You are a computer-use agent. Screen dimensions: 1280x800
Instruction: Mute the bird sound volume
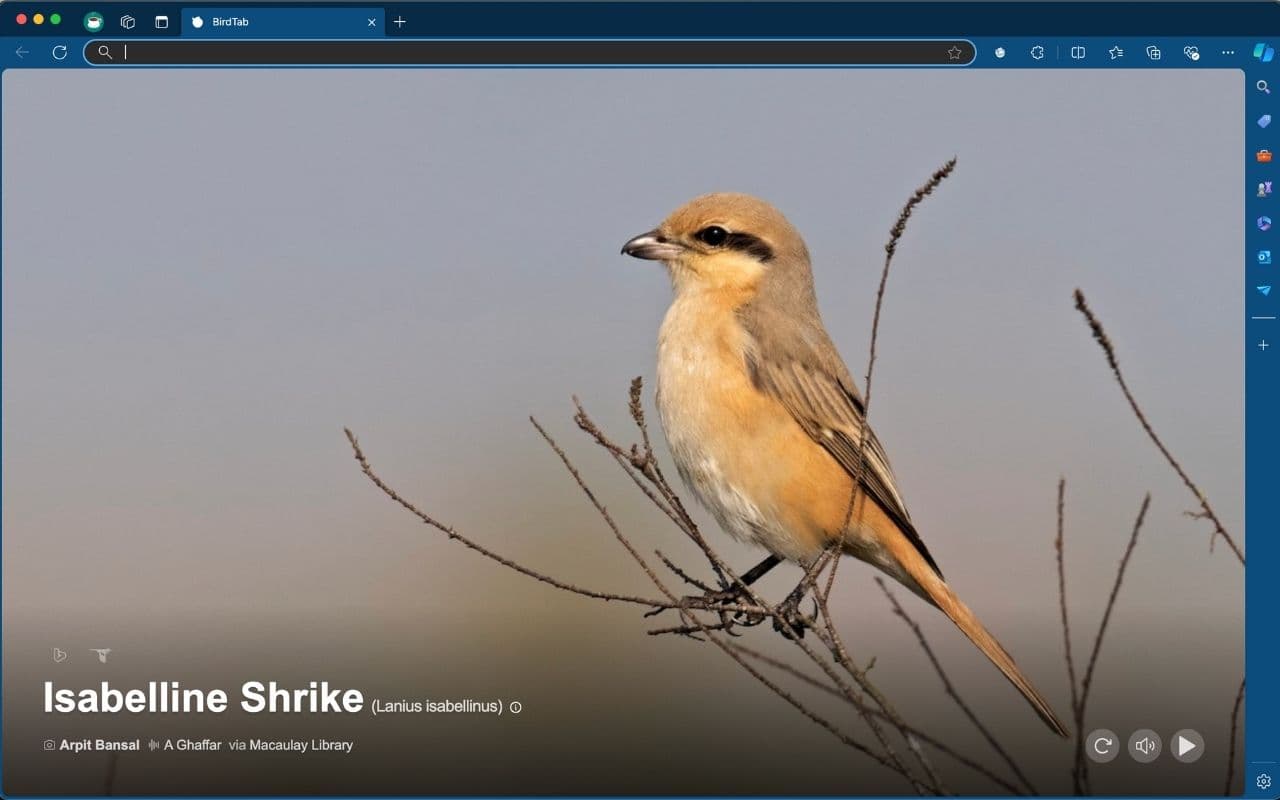[x=1144, y=745]
